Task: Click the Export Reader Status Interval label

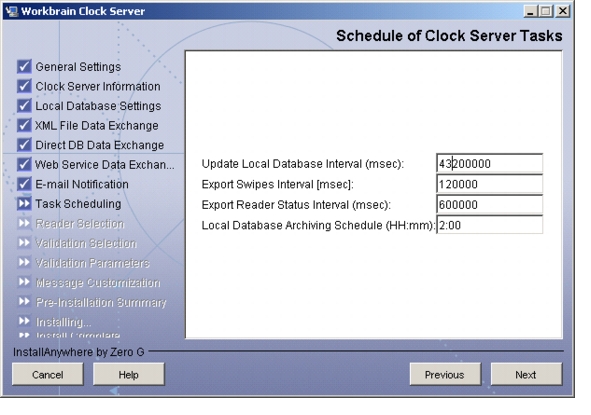Action: click(296, 205)
